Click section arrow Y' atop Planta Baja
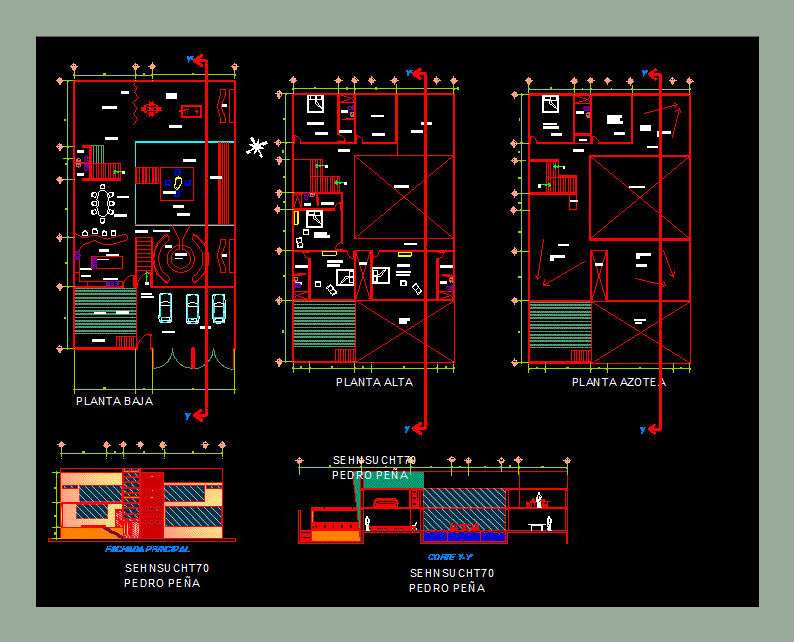The height and width of the screenshot is (642, 794). coord(198,60)
